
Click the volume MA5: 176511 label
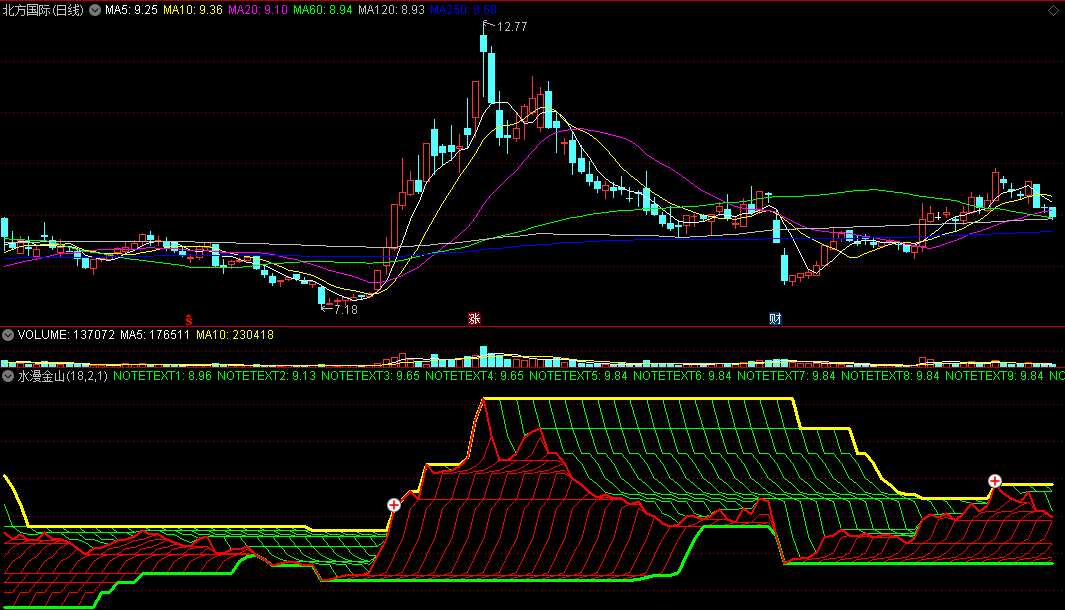[155, 335]
